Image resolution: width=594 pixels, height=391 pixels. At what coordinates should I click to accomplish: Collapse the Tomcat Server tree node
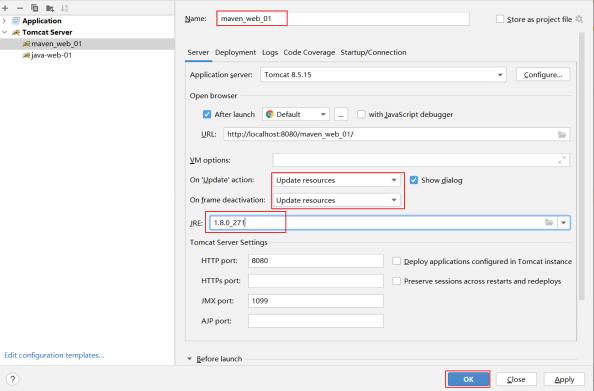(5, 33)
